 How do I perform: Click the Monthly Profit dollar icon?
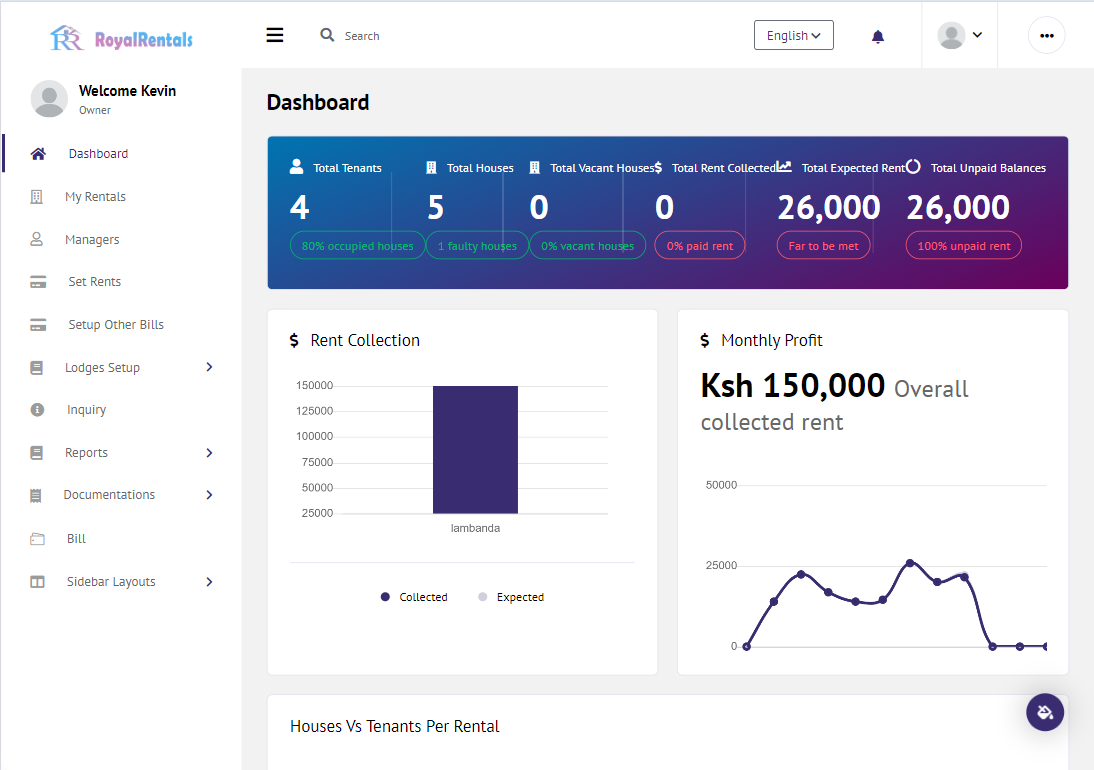pos(705,340)
